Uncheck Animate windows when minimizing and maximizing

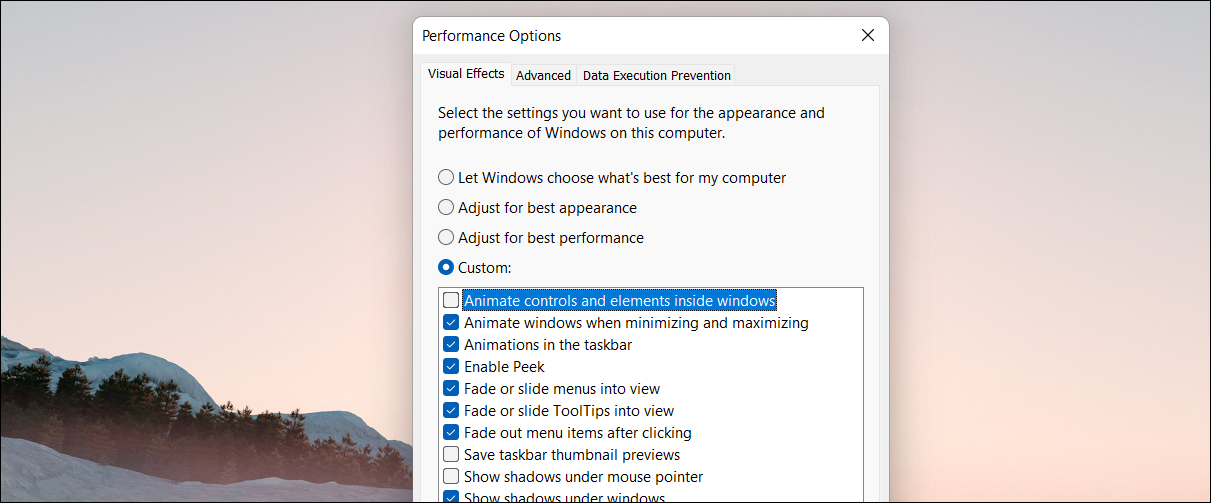point(452,323)
